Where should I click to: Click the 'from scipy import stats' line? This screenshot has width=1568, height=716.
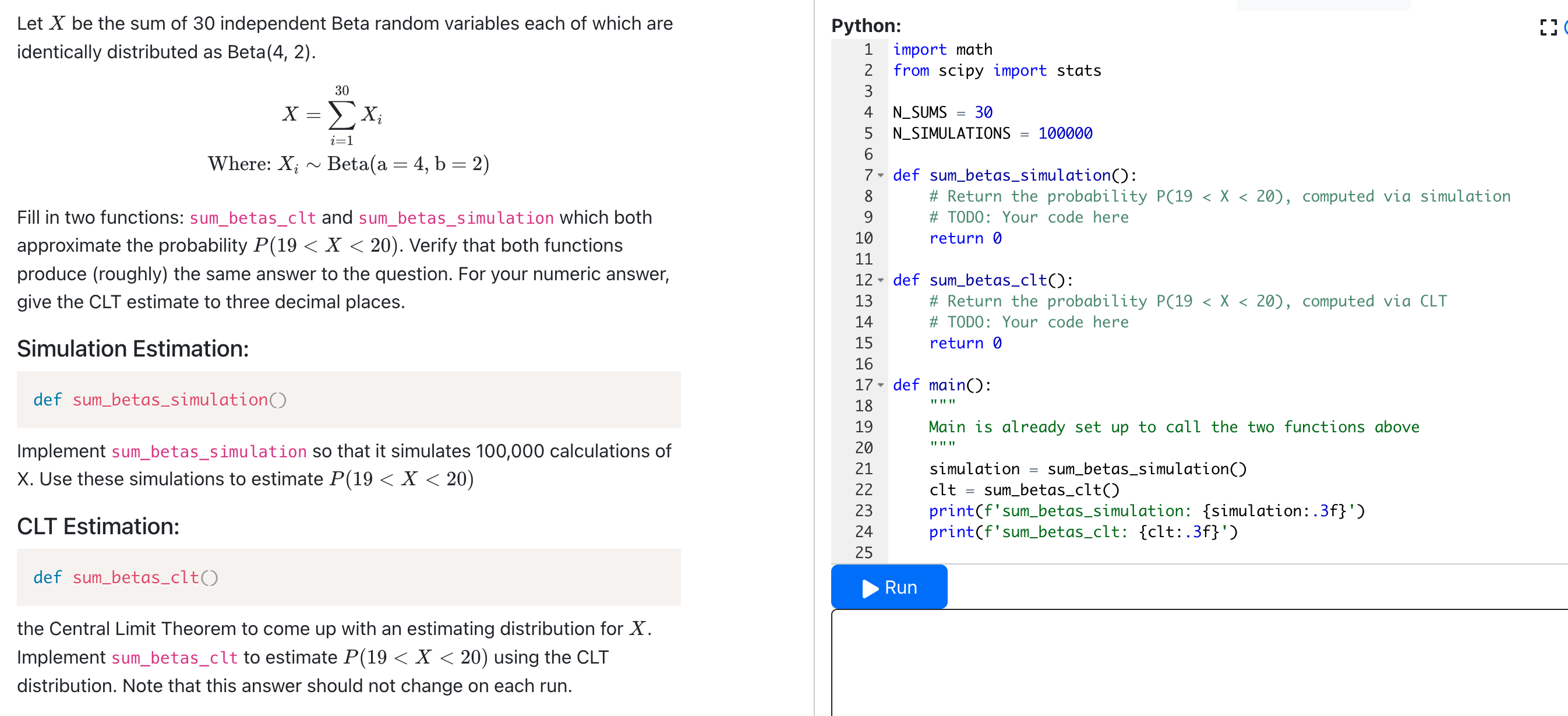click(997, 70)
